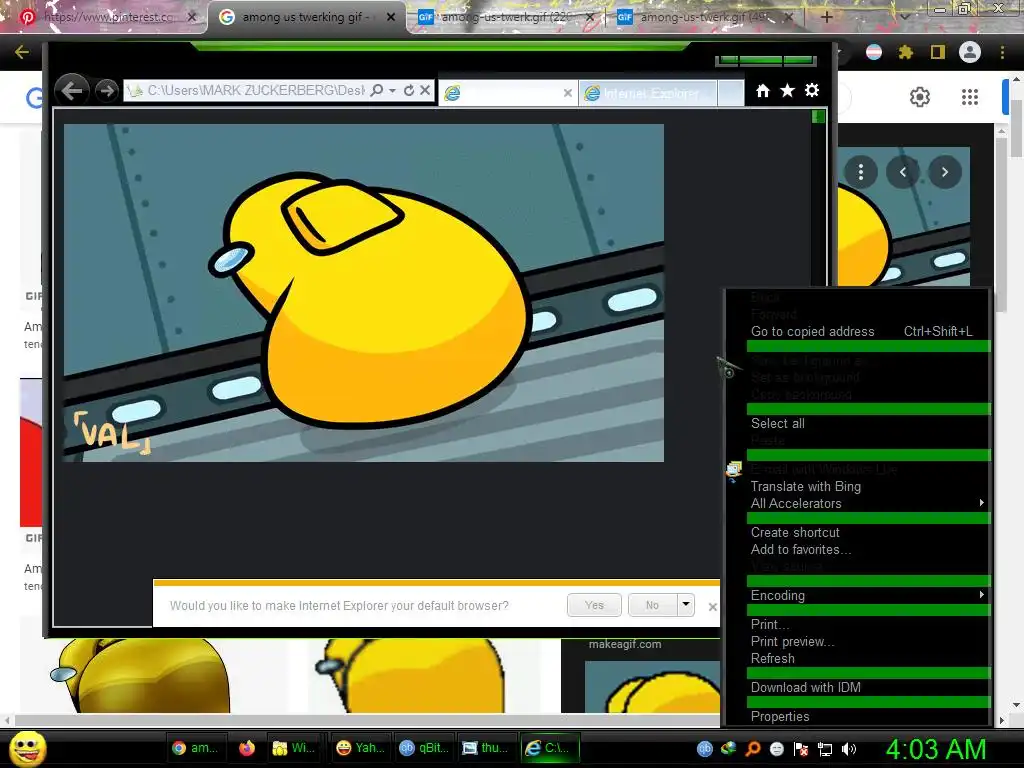Open Firefox from taskbar

[x=247, y=748]
